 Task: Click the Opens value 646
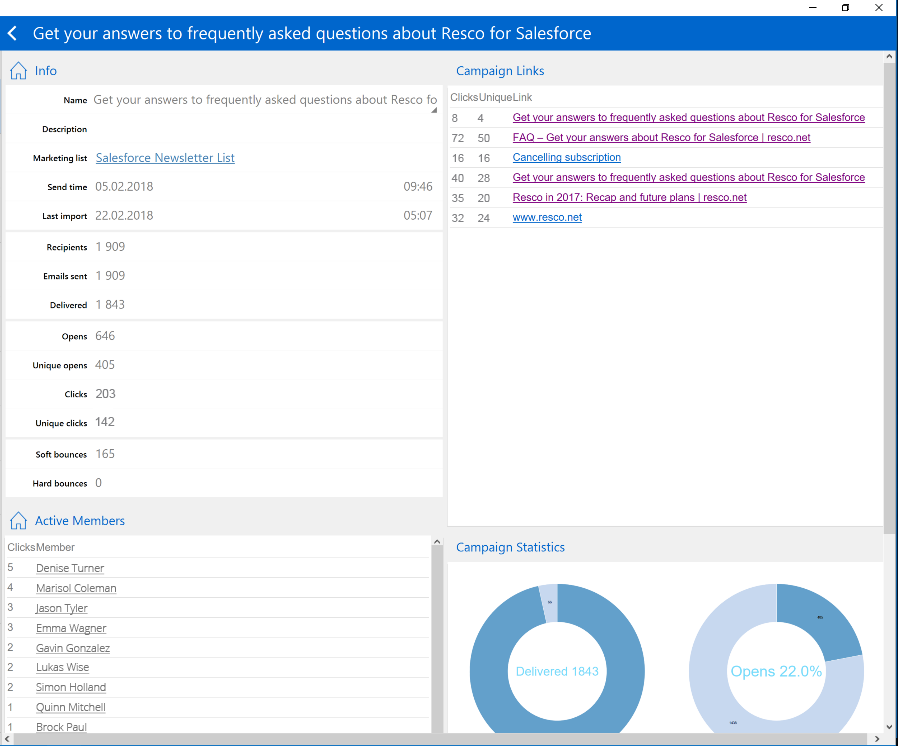(x=105, y=336)
